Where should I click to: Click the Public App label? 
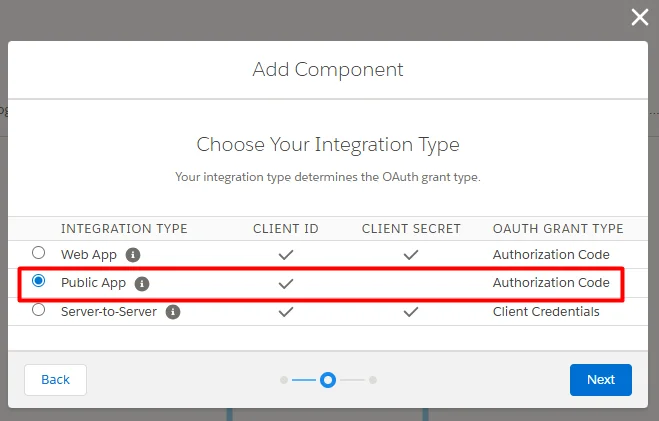pyautogui.click(x=93, y=283)
